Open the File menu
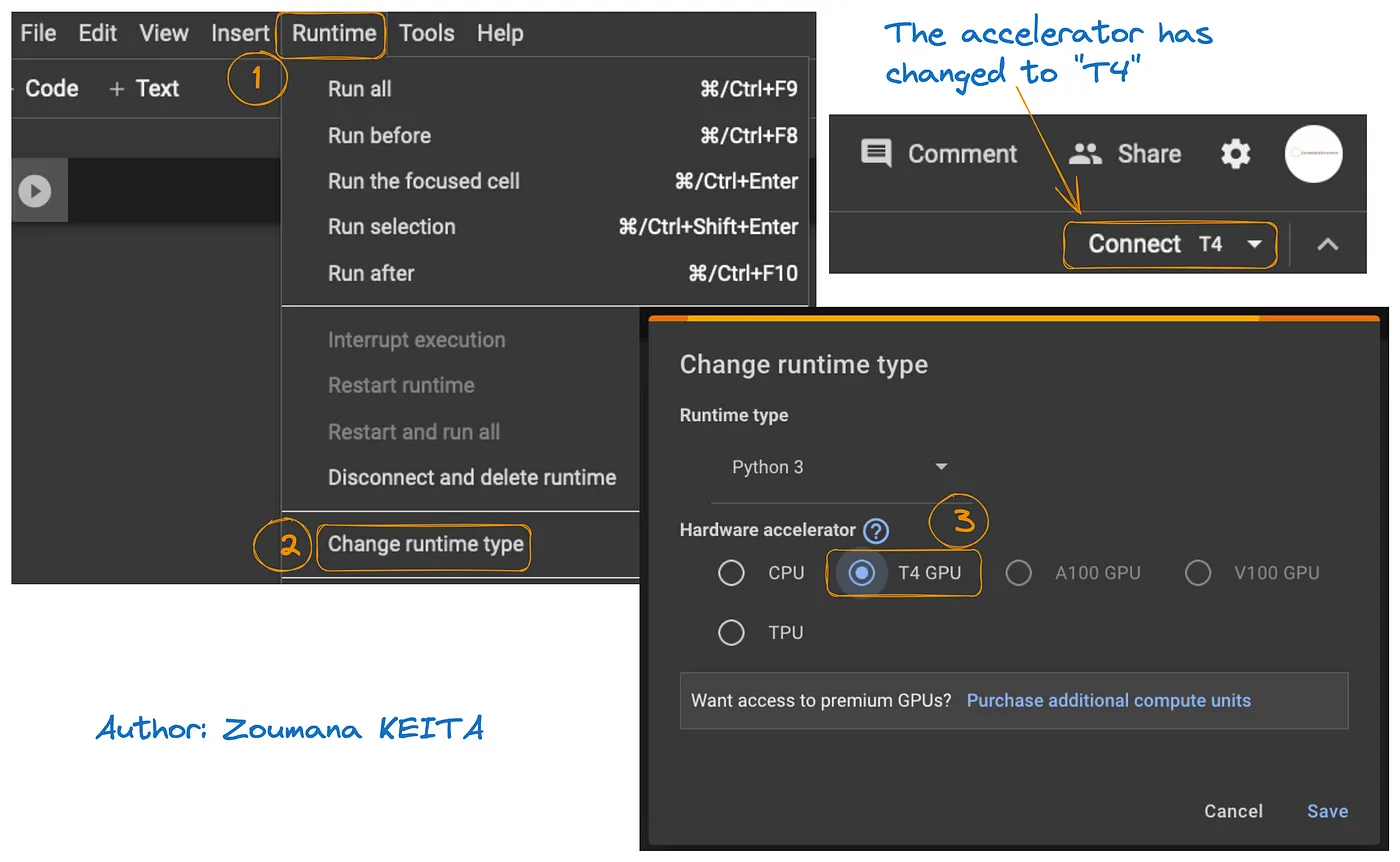The width and height of the screenshot is (1400, 862). click(38, 33)
